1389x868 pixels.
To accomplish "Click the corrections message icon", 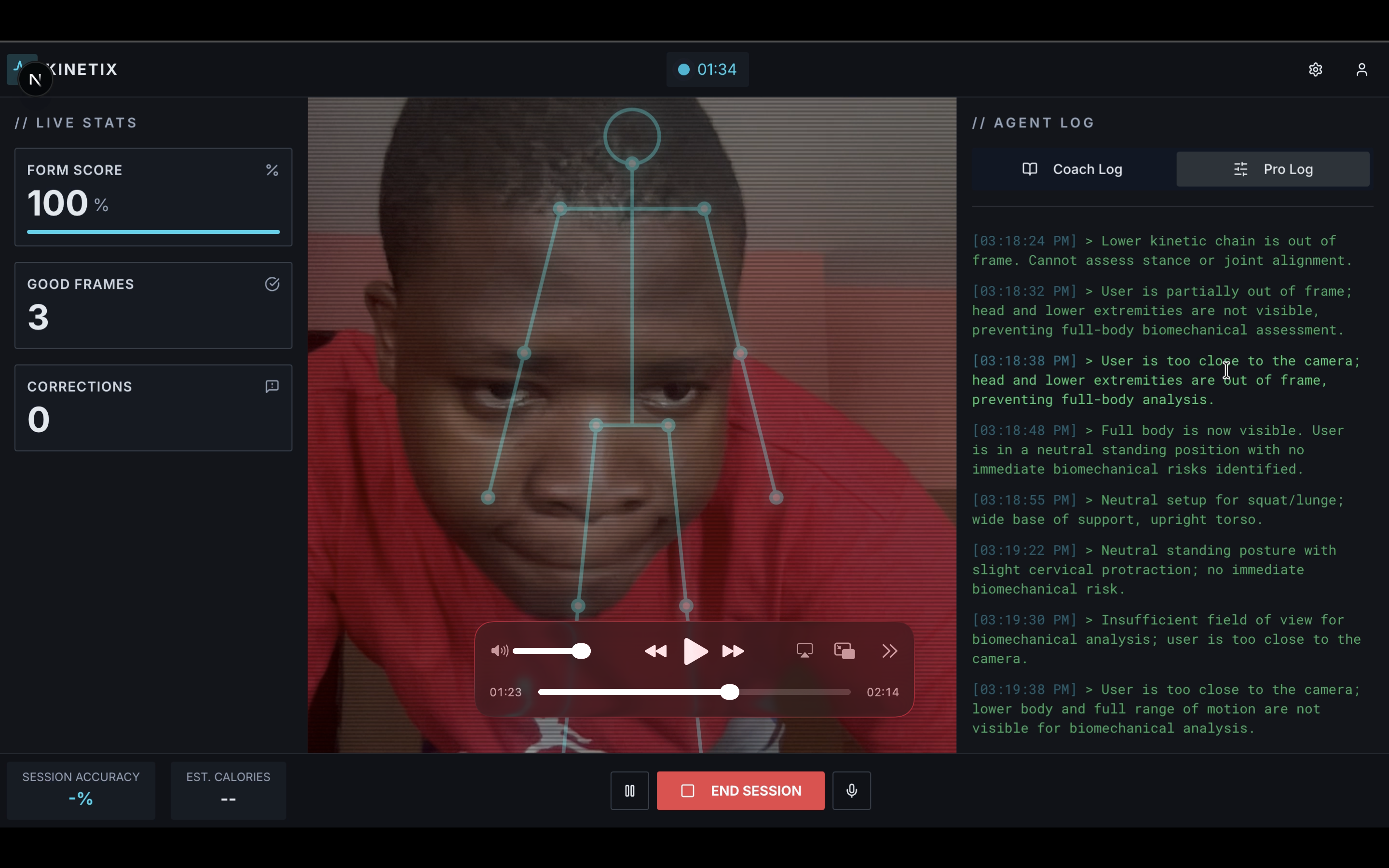I will 272,386.
